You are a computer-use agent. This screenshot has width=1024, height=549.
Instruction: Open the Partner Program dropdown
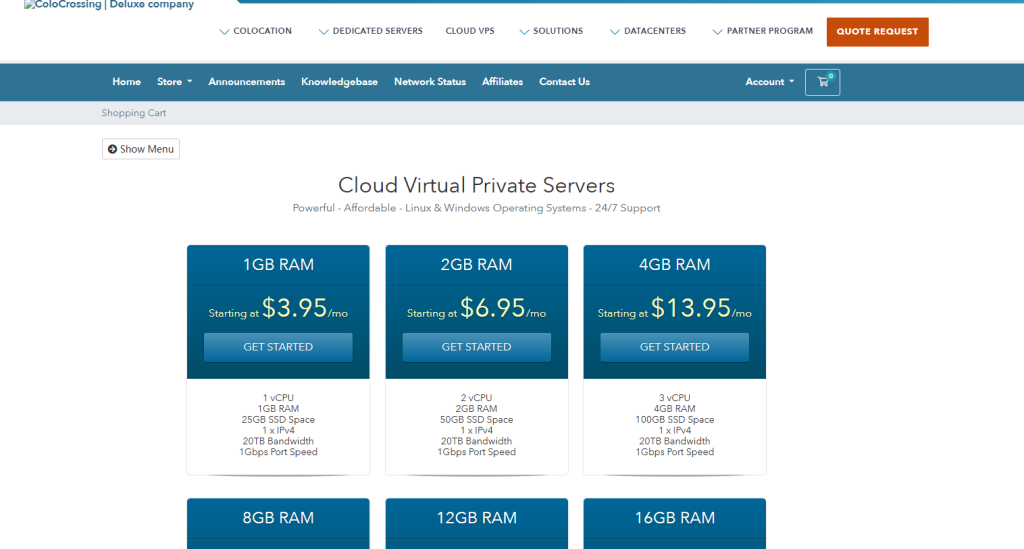[x=763, y=31]
